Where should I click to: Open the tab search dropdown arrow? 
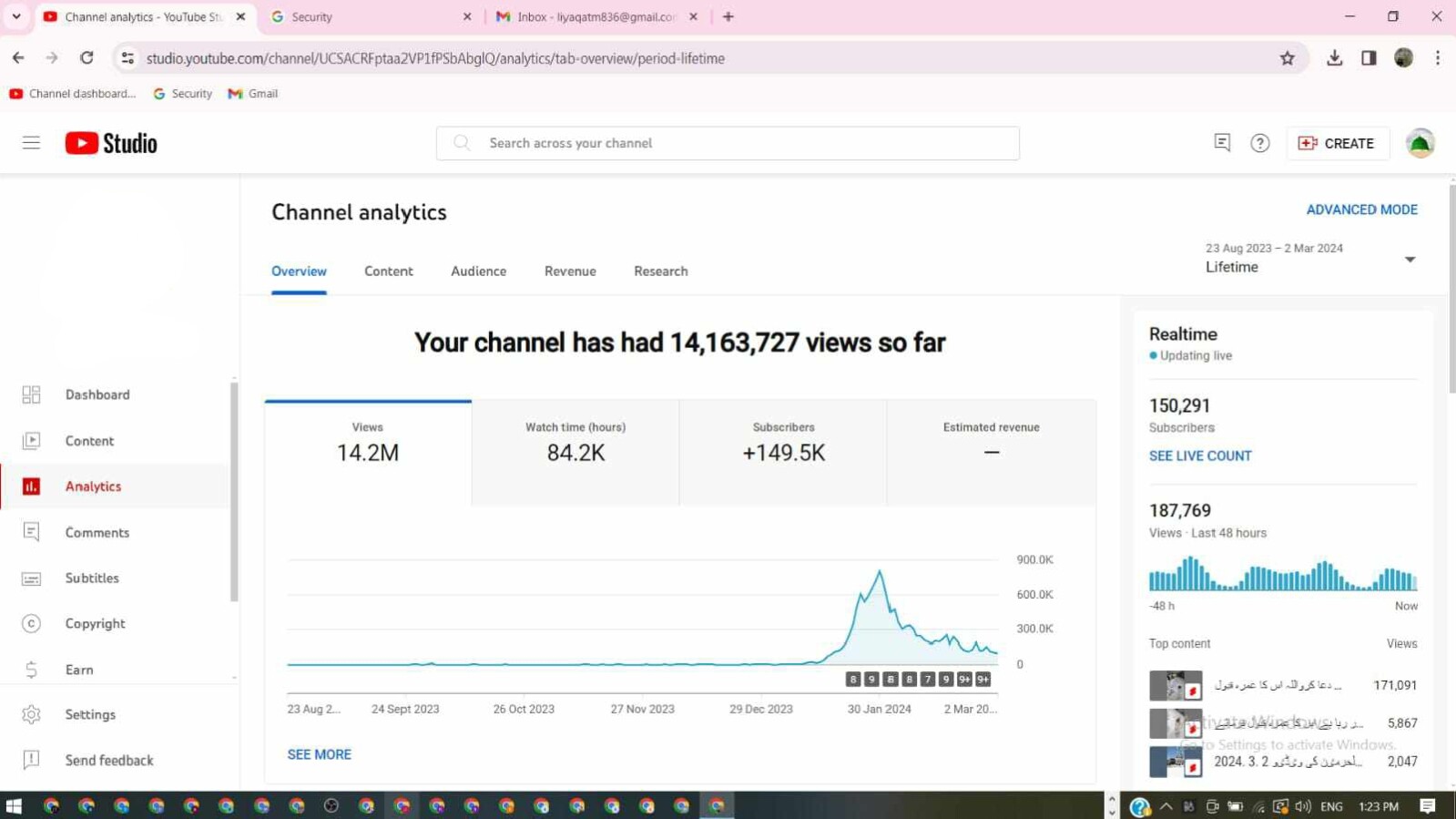coord(16,16)
